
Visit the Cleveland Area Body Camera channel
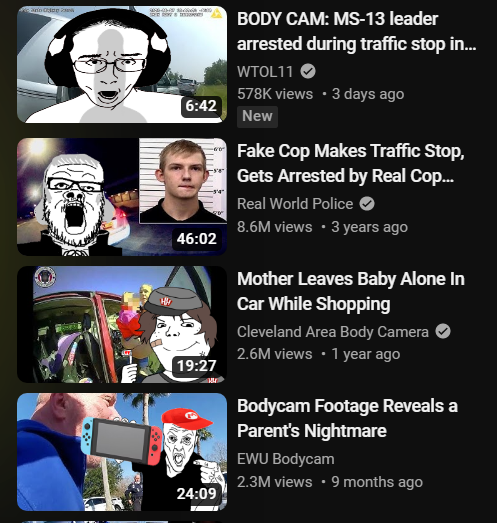click(333, 332)
